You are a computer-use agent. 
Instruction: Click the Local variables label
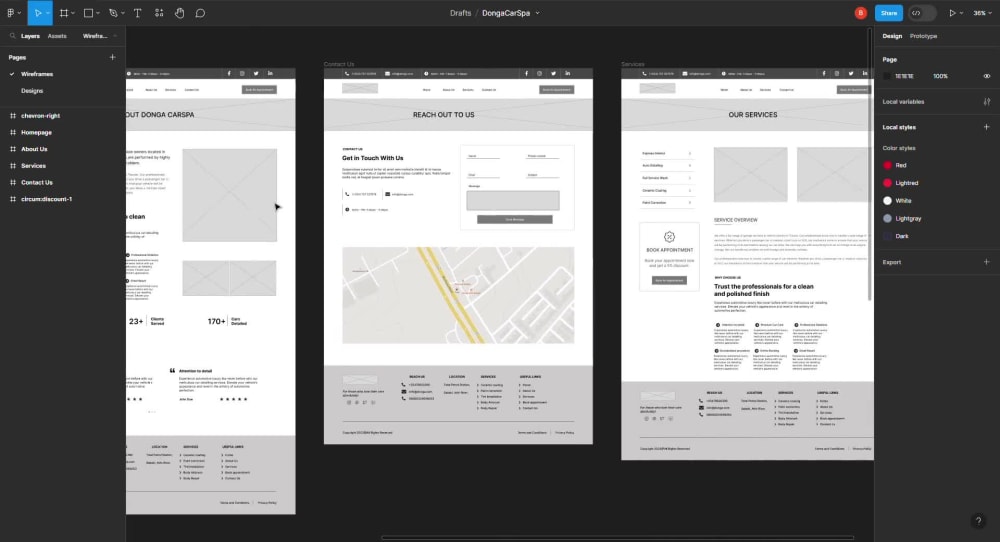click(x=903, y=102)
